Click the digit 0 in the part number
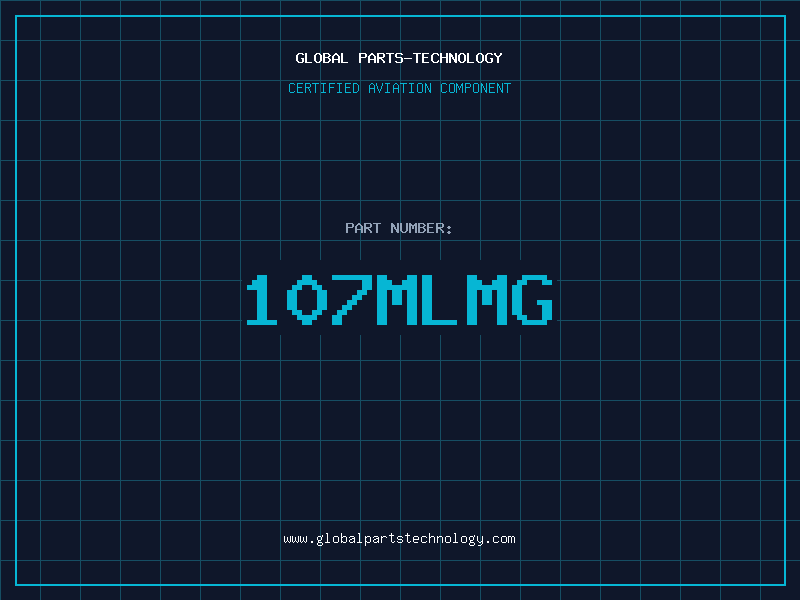The height and width of the screenshot is (600, 800). click(307, 300)
